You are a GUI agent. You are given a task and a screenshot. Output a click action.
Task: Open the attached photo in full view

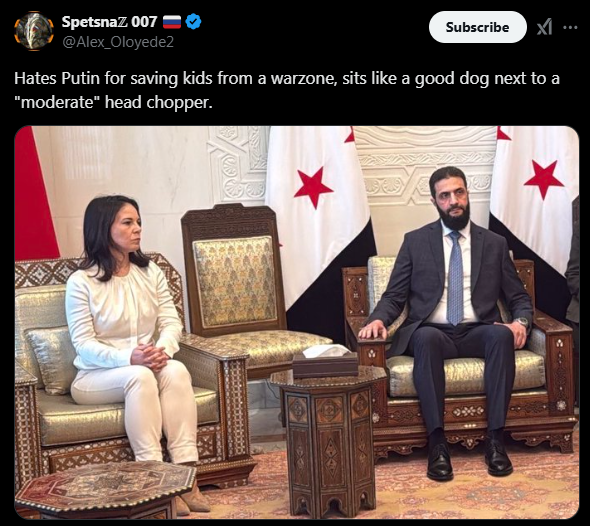coord(297,322)
